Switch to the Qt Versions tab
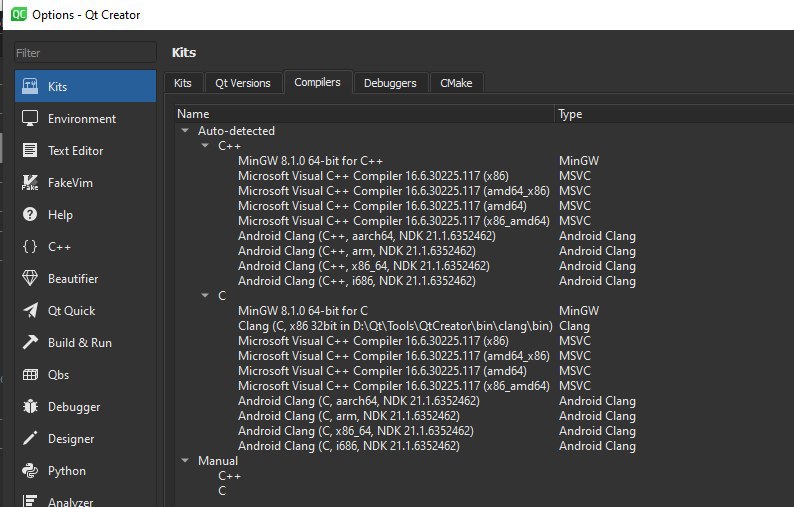This screenshot has height=507, width=794. tap(243, 83)
